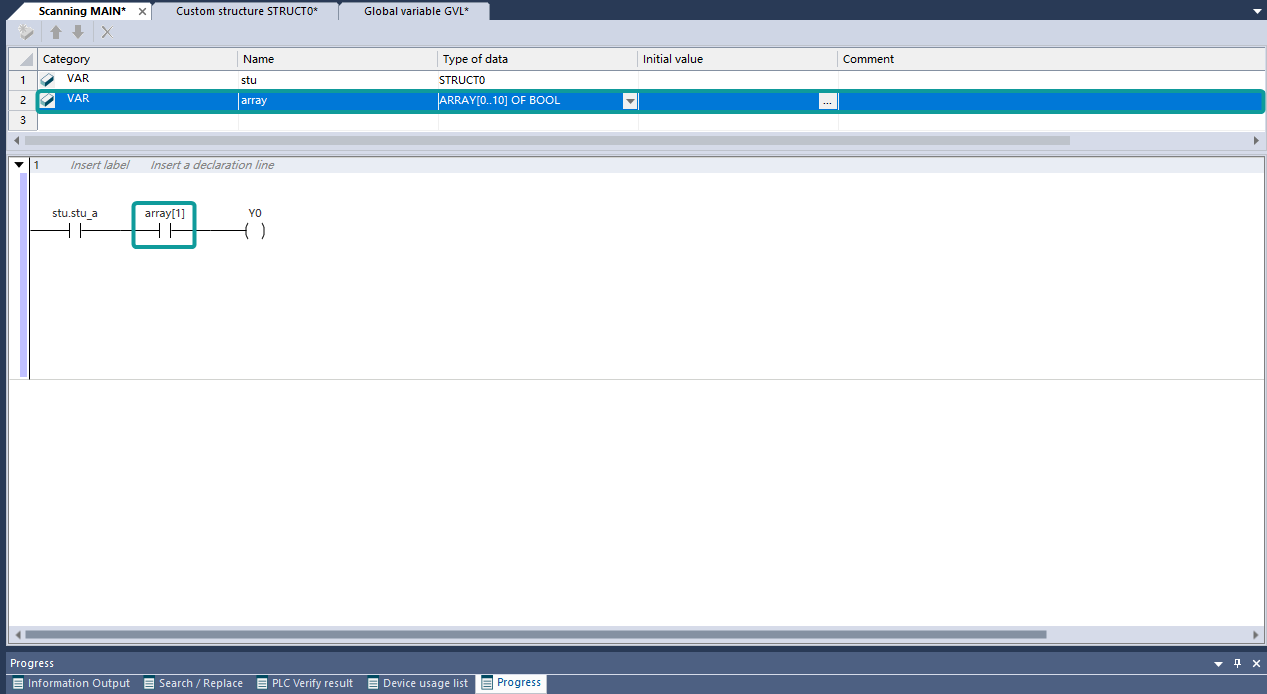1267x694 pixels.
Task: Click the move row up arrow
Action: tap(56, 32)
